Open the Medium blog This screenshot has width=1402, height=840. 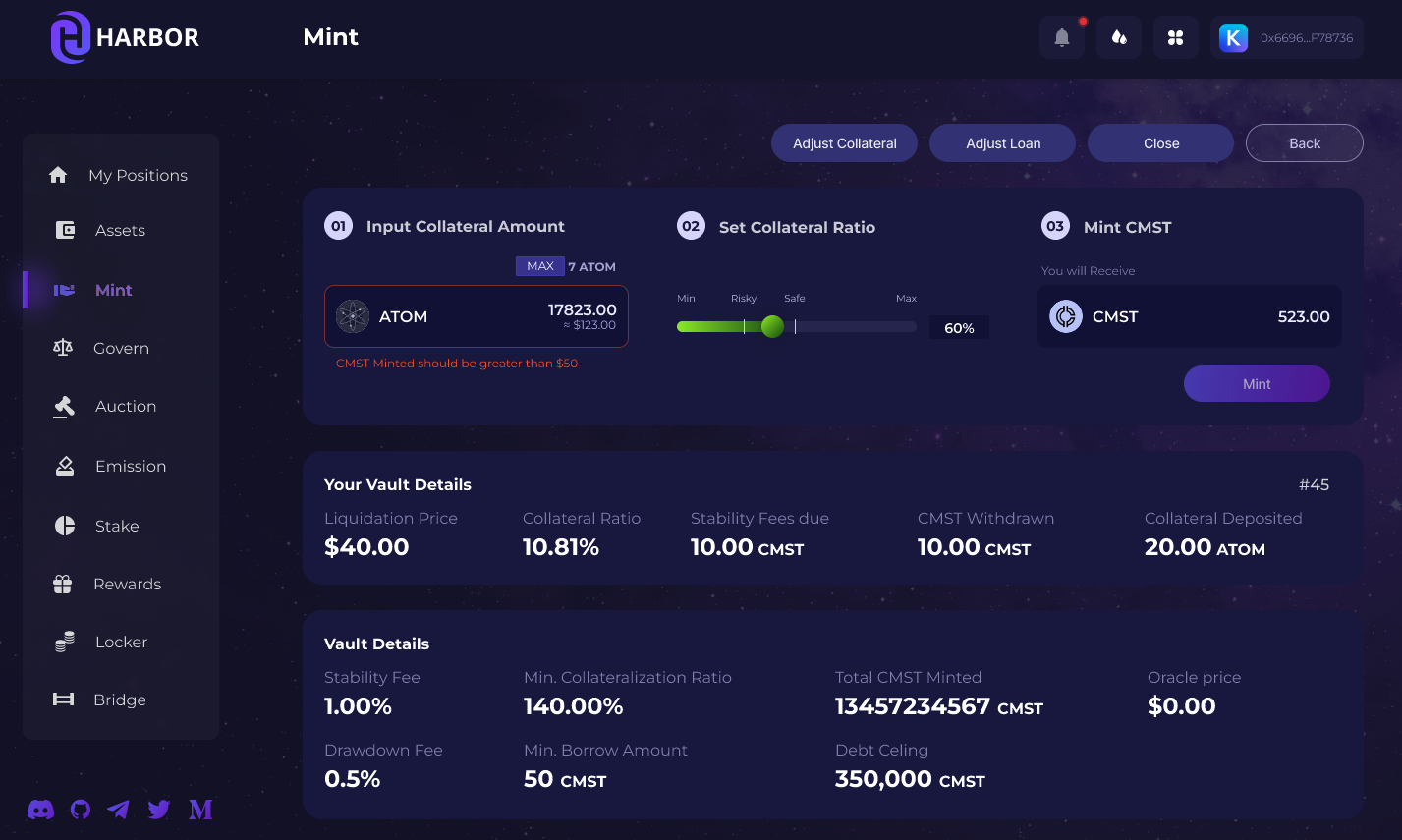[199, 810]
